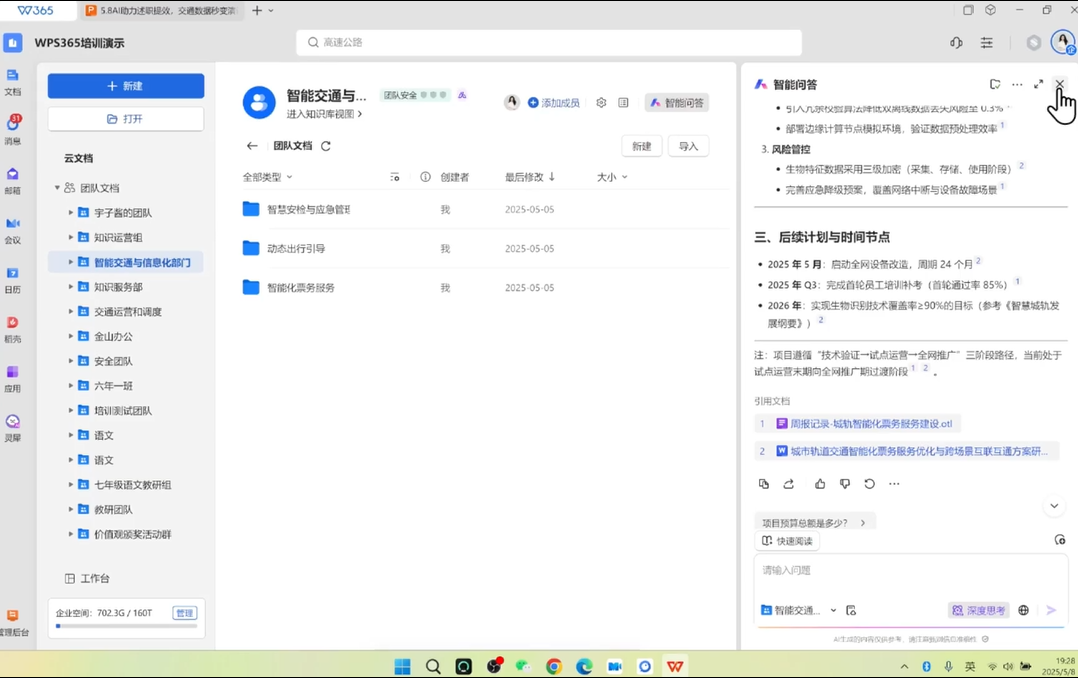The width and height of the screenshot is (1078, 678).
Task: Refresh the 团队文档 file list
Action: click(326, 146)
